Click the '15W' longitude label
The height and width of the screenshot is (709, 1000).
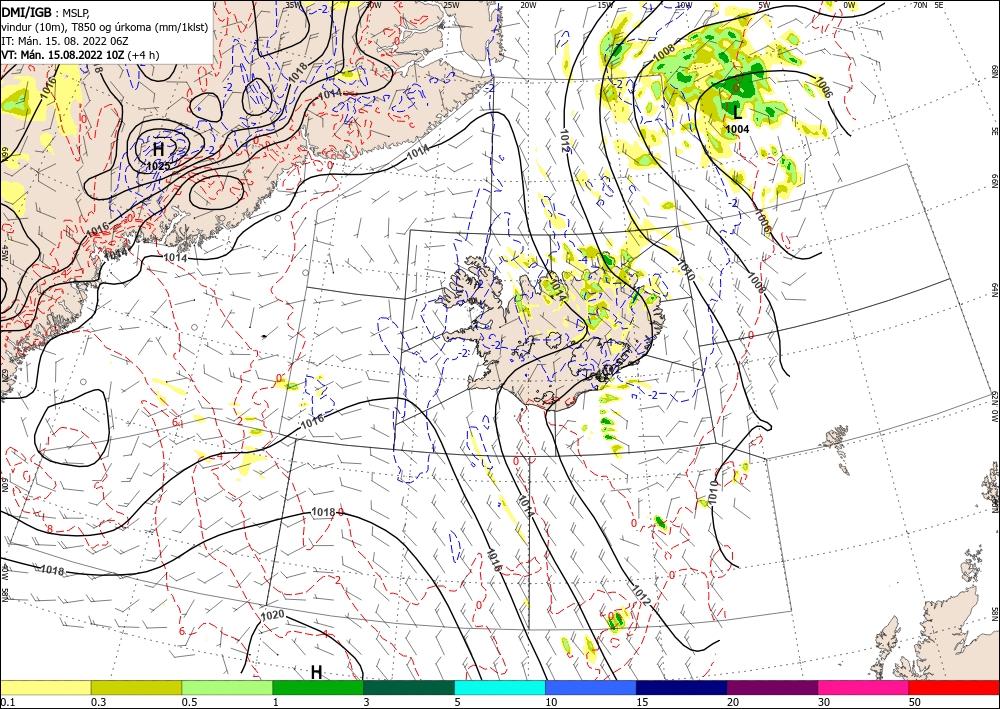605,5
